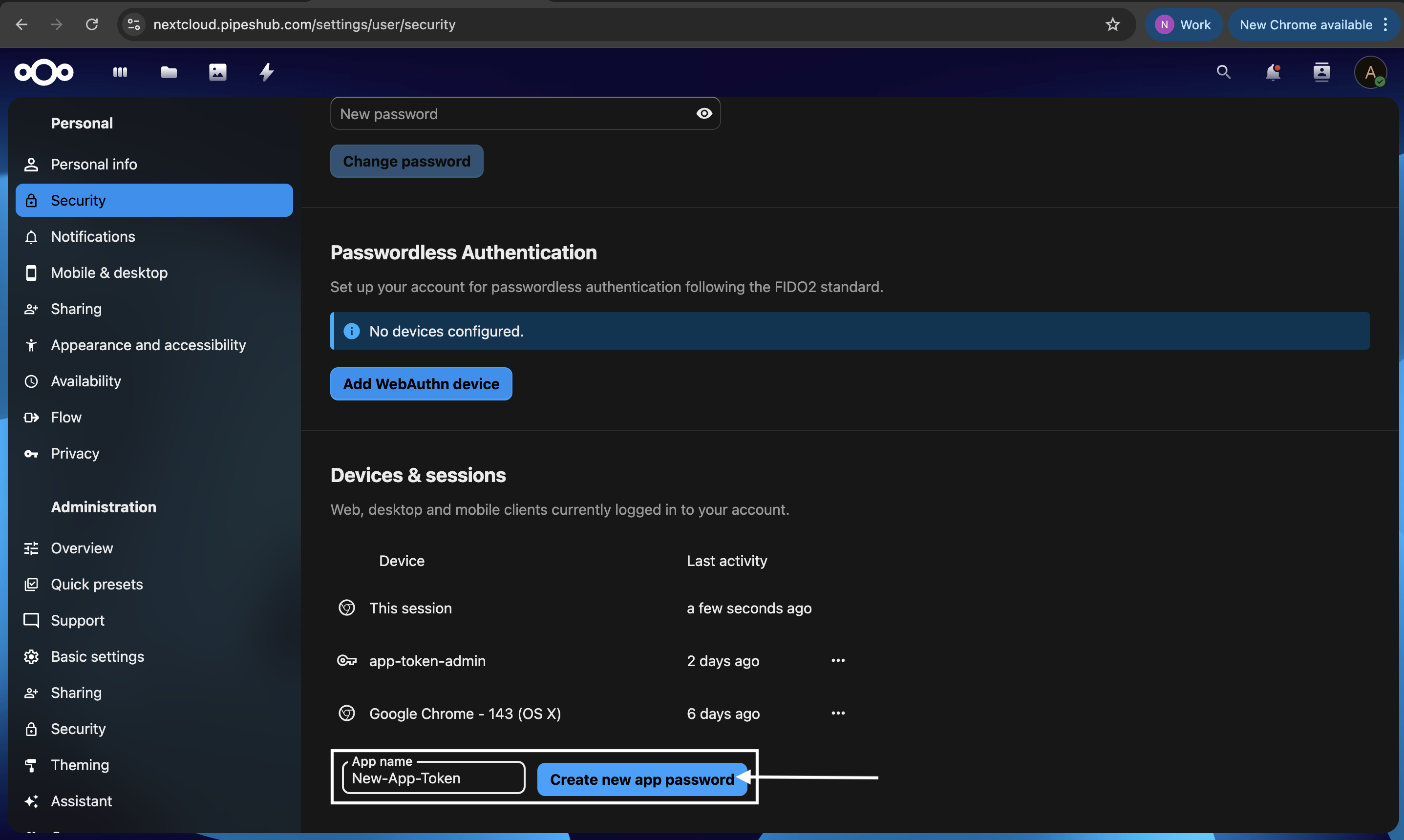This screenshot has height=840, width=1404.
Task: Open the Activity lightning bolt icon
Action: click(267, 72)
